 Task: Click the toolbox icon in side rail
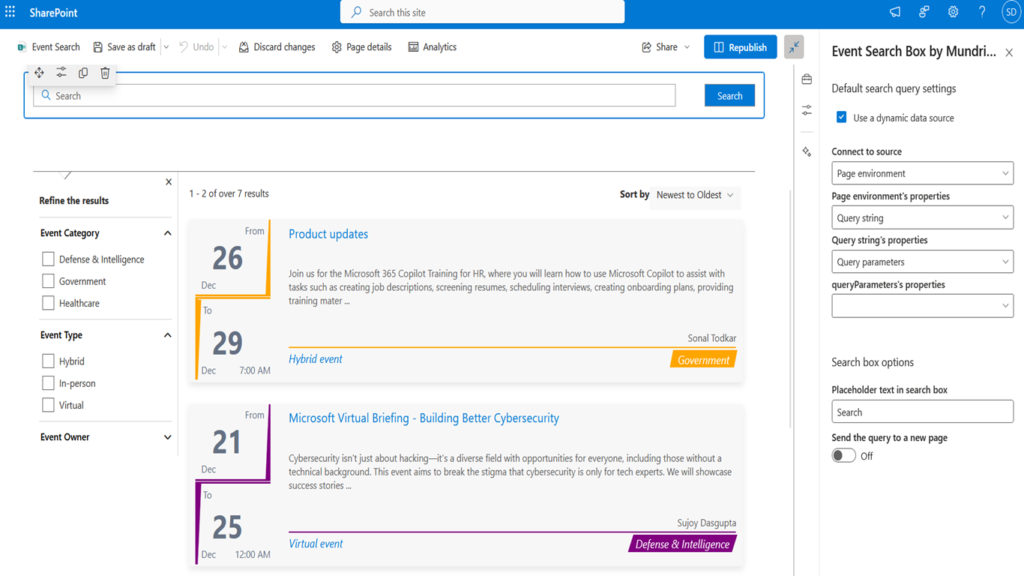807,79
